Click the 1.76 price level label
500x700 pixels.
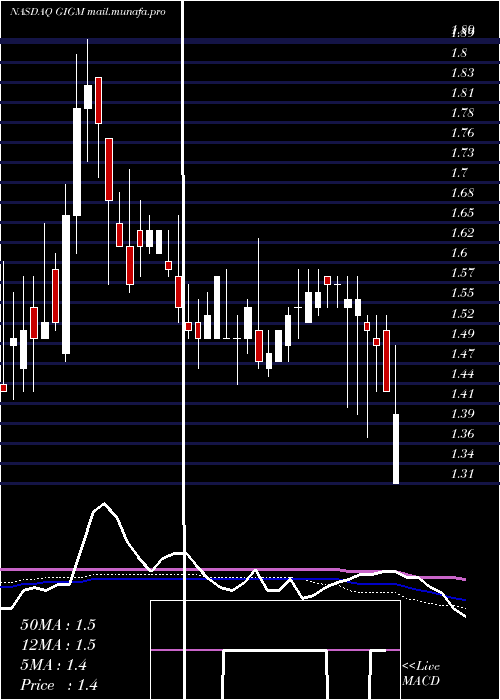click(x=462, y=133)
